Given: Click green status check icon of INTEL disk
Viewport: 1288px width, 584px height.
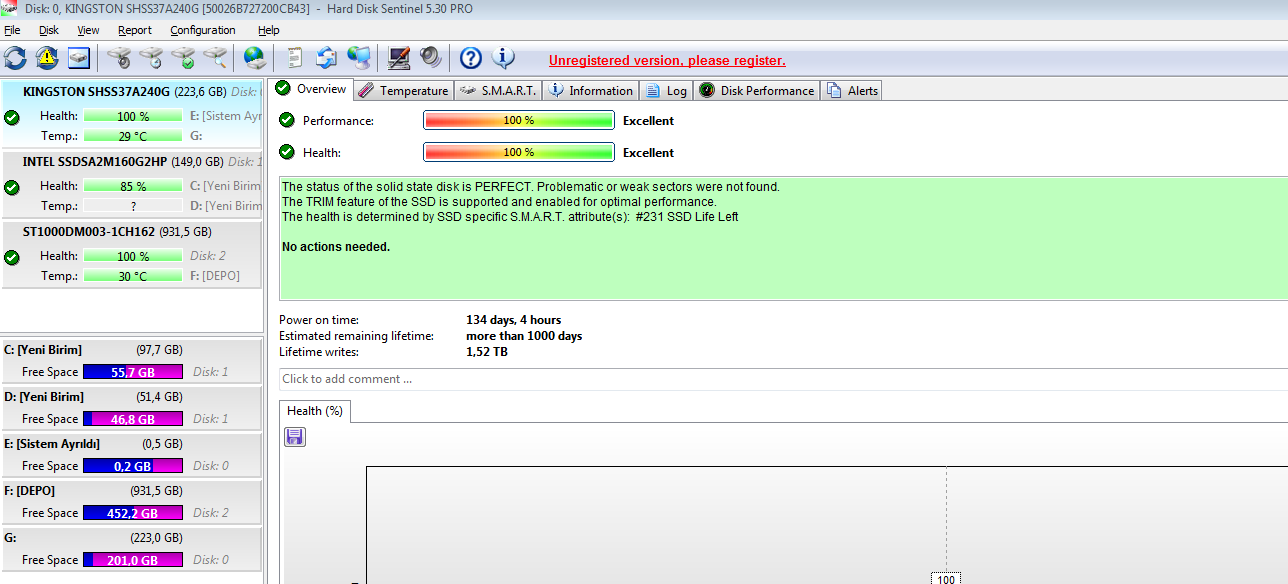Looking at the screenshot, I should (x=12, y=187).
